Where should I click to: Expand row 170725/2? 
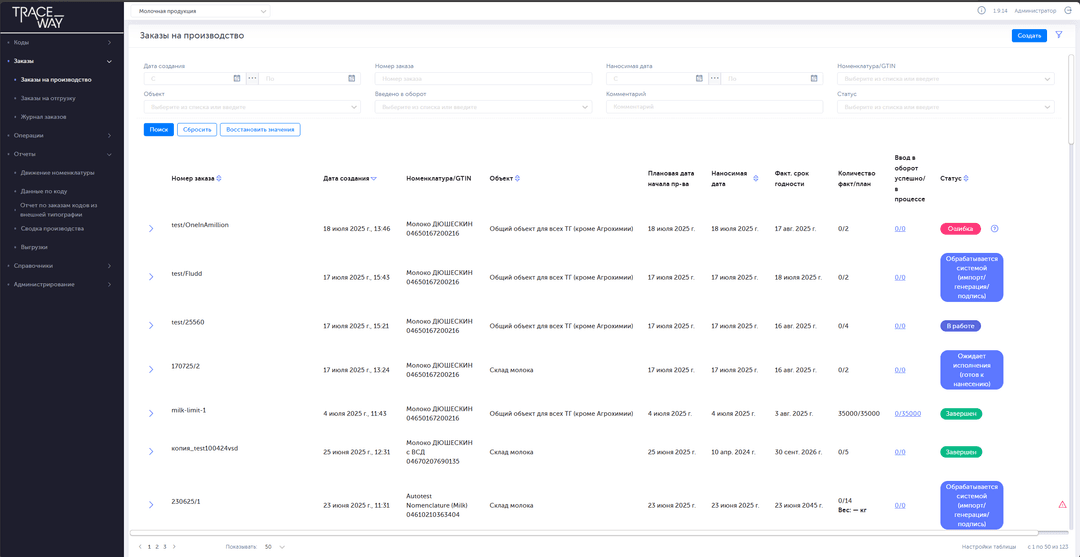[x=151, y=370]
